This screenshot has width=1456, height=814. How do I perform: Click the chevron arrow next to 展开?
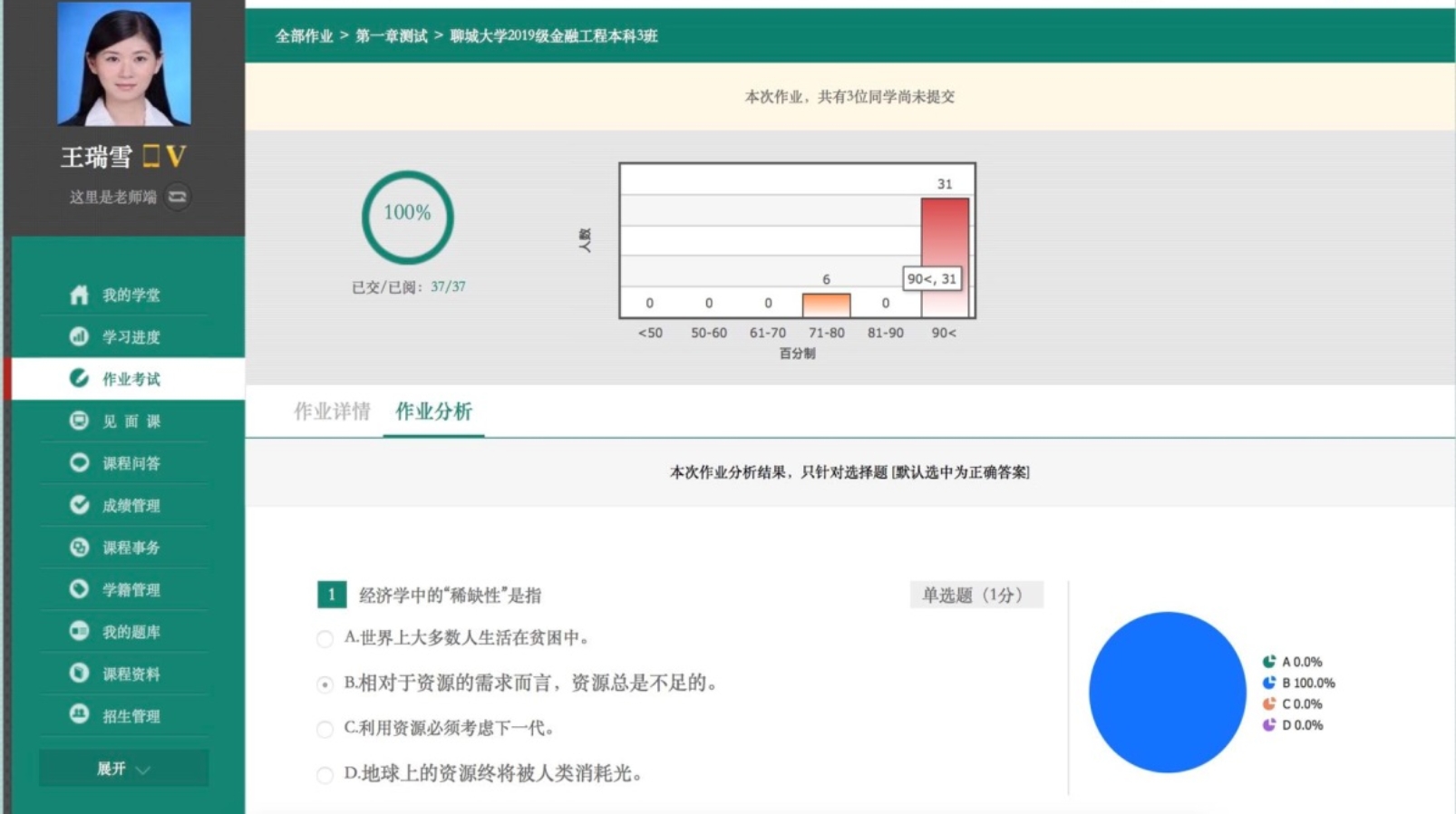pos(143,770)
